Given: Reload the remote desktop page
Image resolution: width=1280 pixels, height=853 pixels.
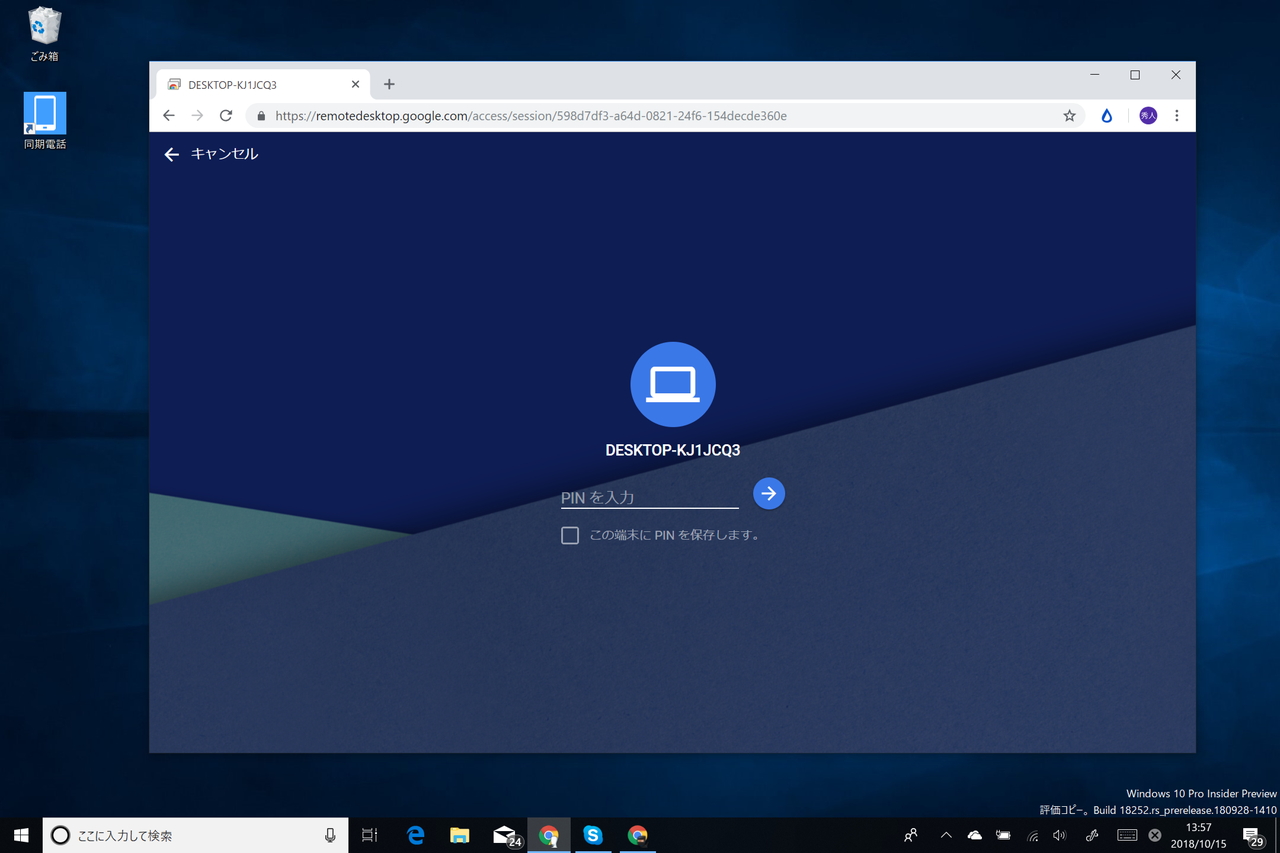Looking at the screenshot, I should pyautogui.click(x=226, y=116).
